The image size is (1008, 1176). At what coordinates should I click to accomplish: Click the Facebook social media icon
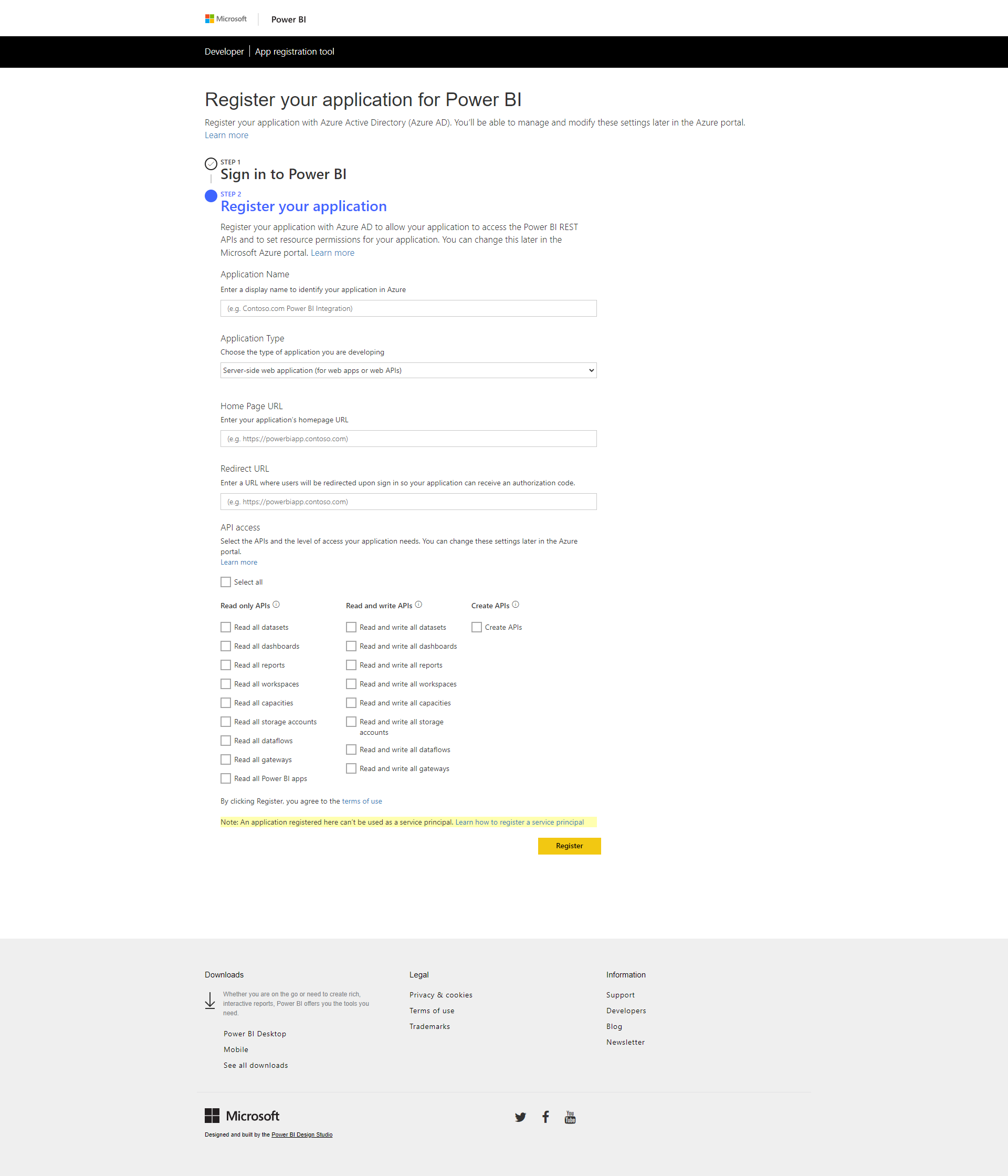pos(546,1117)
